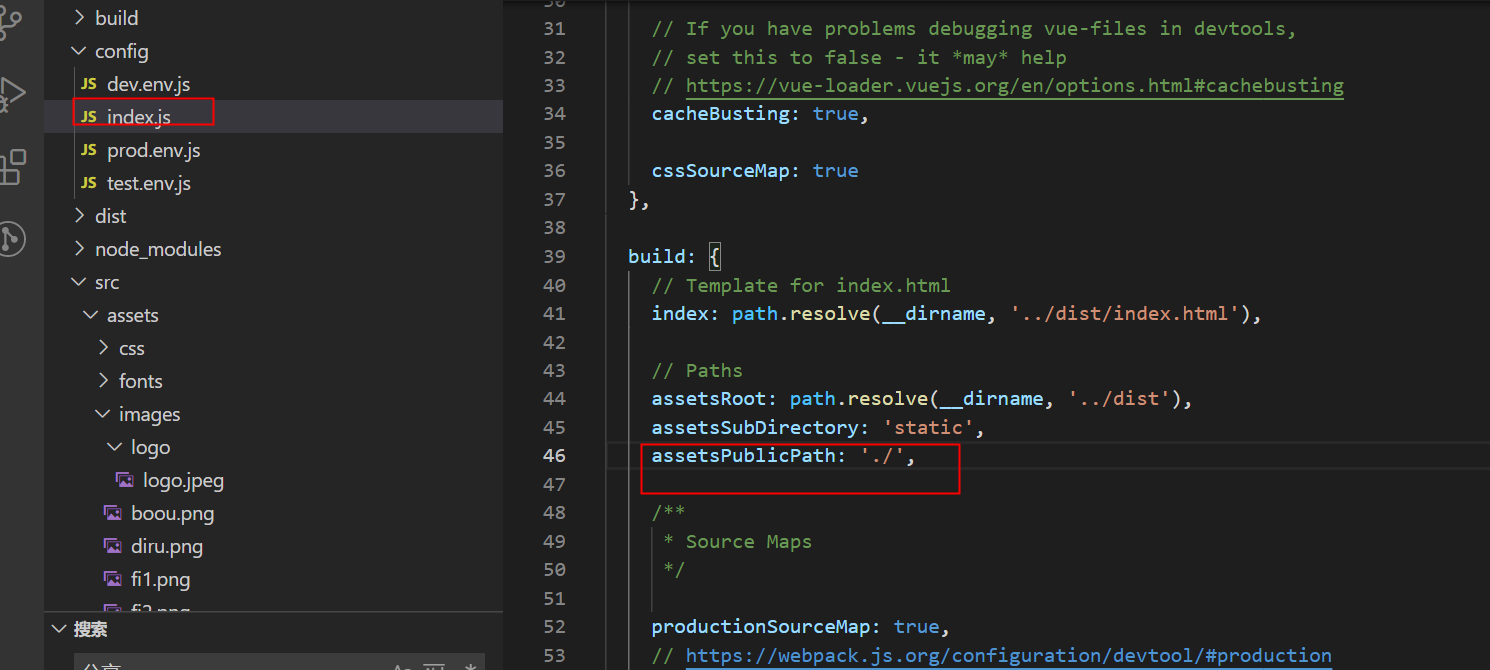Collapse the 搜索 panel section

60,630
